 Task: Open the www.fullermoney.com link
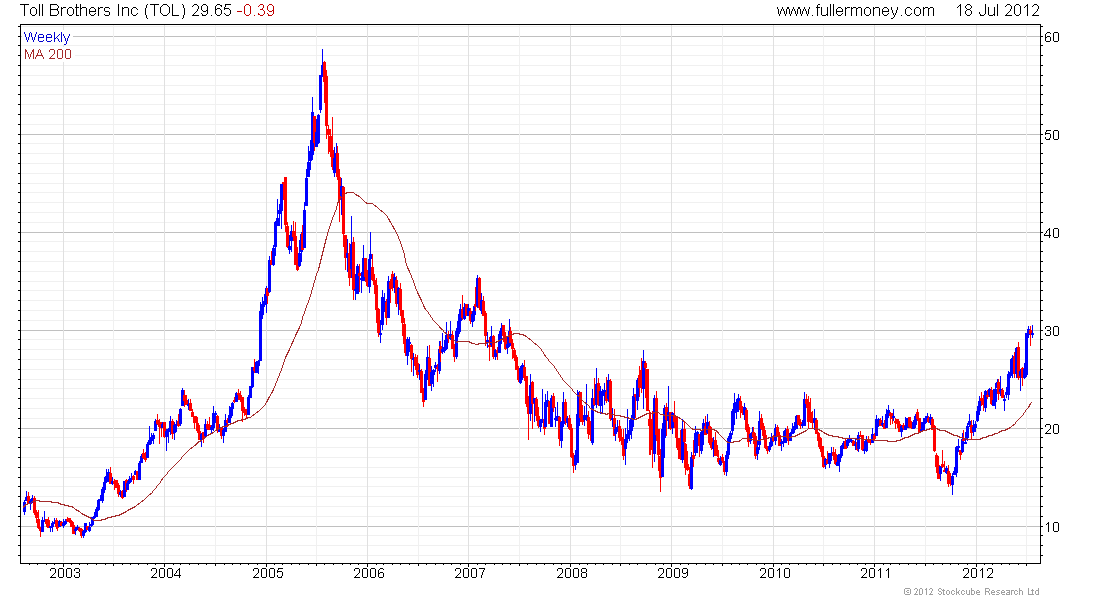pyautogui.click(x=855, y=11)
